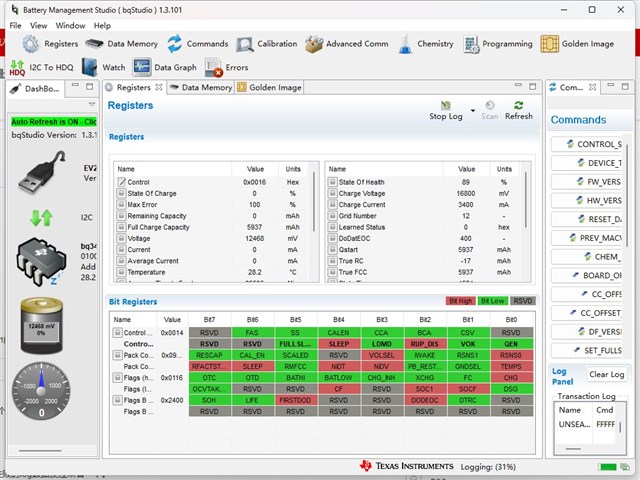The width and height of the screenshot is (640, 480).
Task: Toggle the log checkbox for Control register
Action: 122,182
